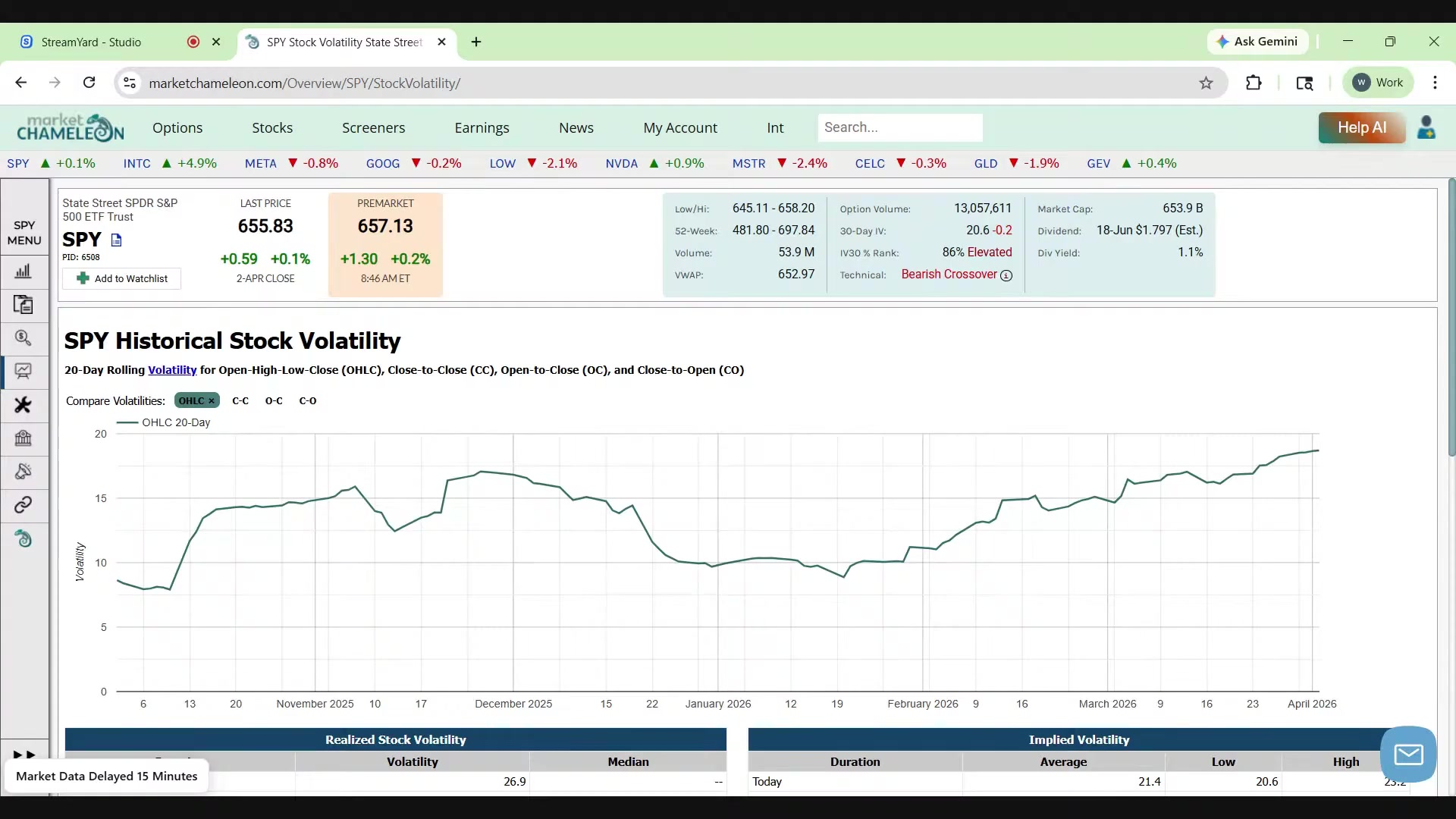1456x819 pixels.
Task: Click Bearish Crossover technical link
Action: [949, 275]
